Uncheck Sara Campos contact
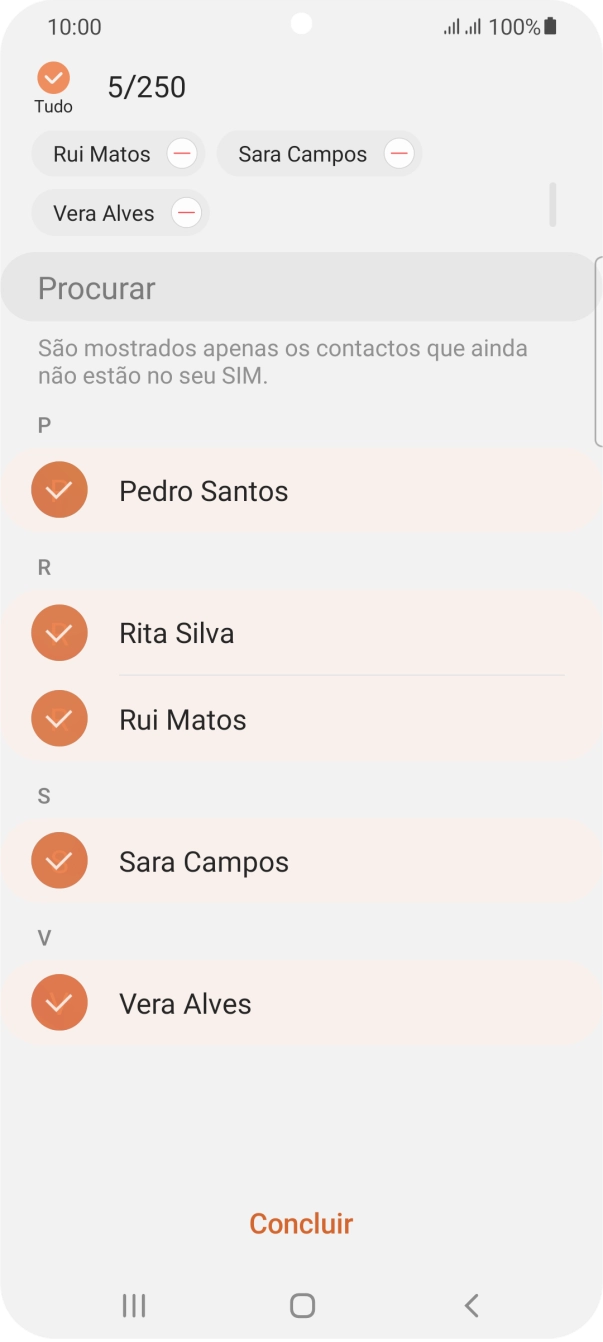Viewport: 603px width, 1342px height. (59, 860)
